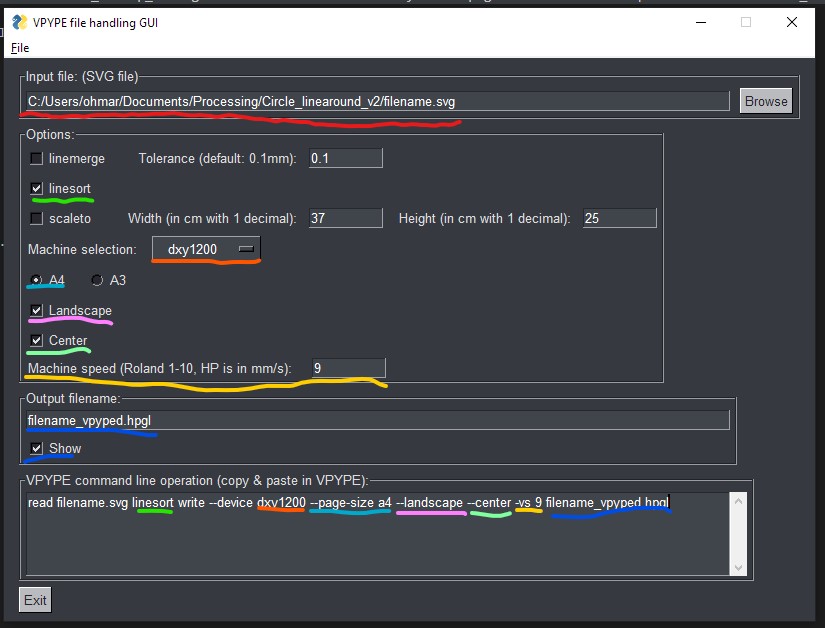The image size is (825, 628).
Task: Disable the Show checkbox
Action: [35, 448]
